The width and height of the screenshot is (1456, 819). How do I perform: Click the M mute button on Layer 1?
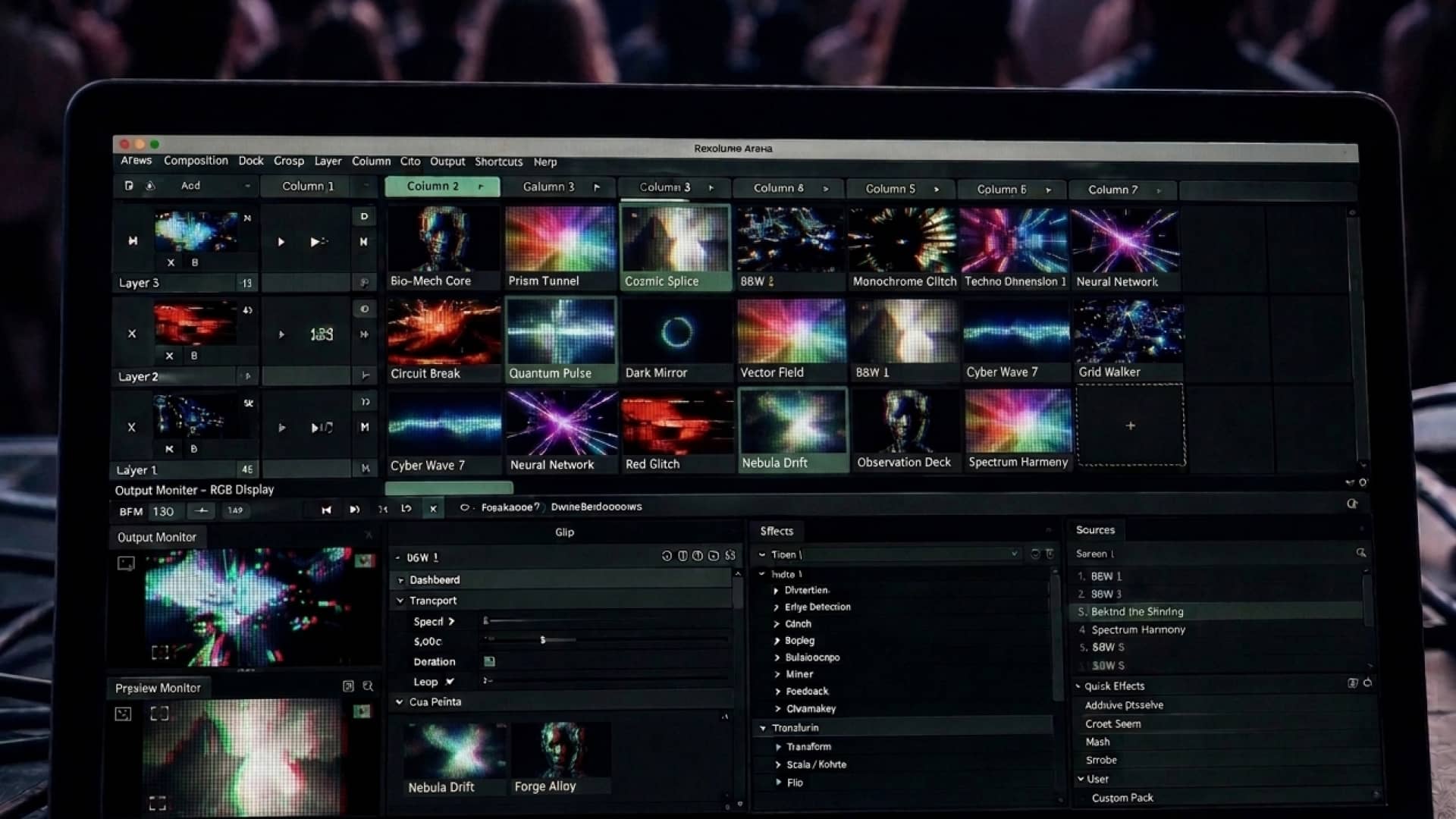click(x=365, y=427)
